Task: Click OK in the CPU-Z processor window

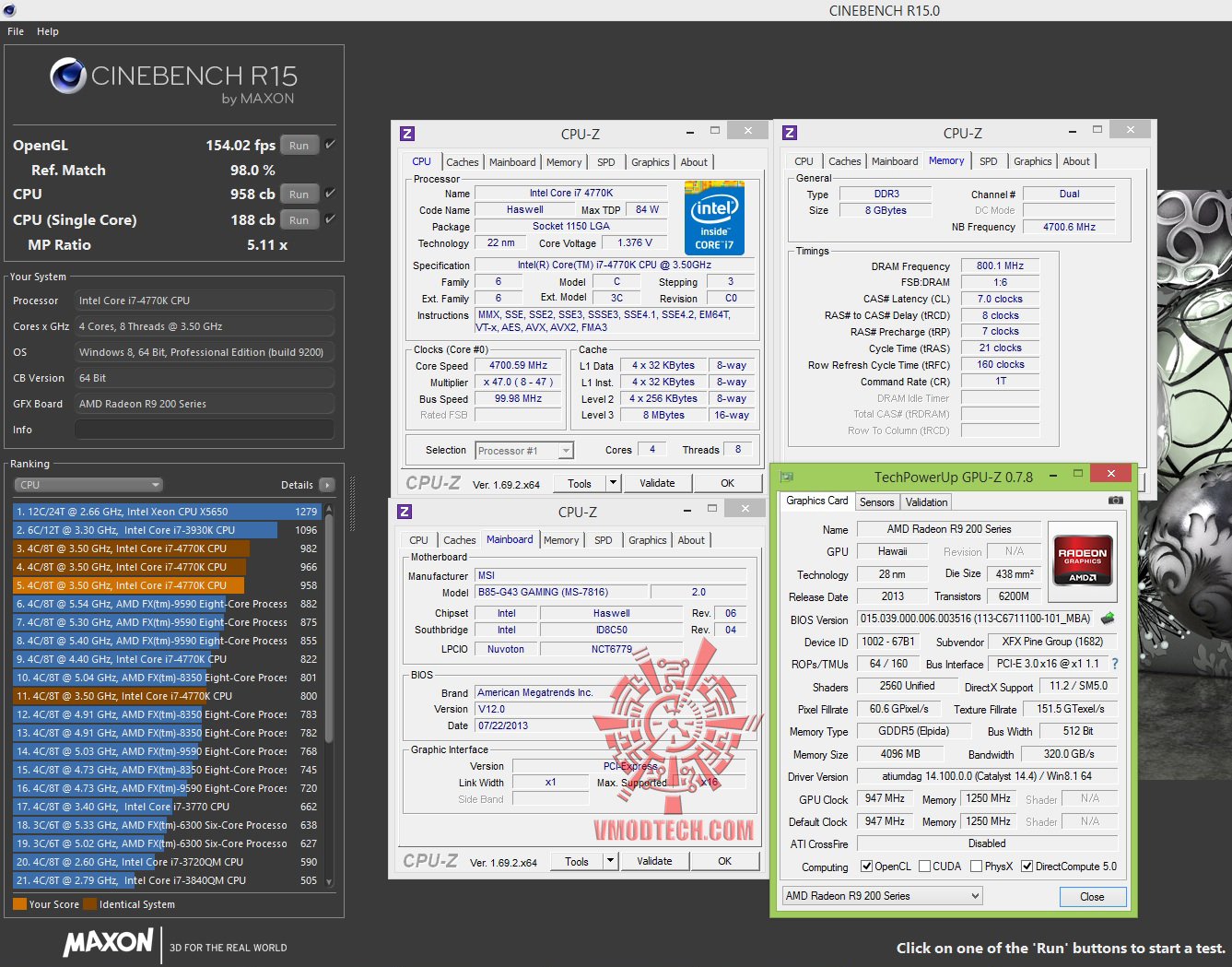Action: 728,483
